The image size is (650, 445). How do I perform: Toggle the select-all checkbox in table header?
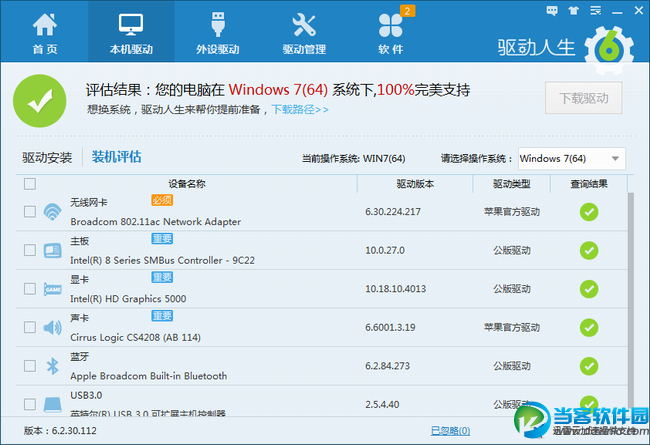coord(30,184)
